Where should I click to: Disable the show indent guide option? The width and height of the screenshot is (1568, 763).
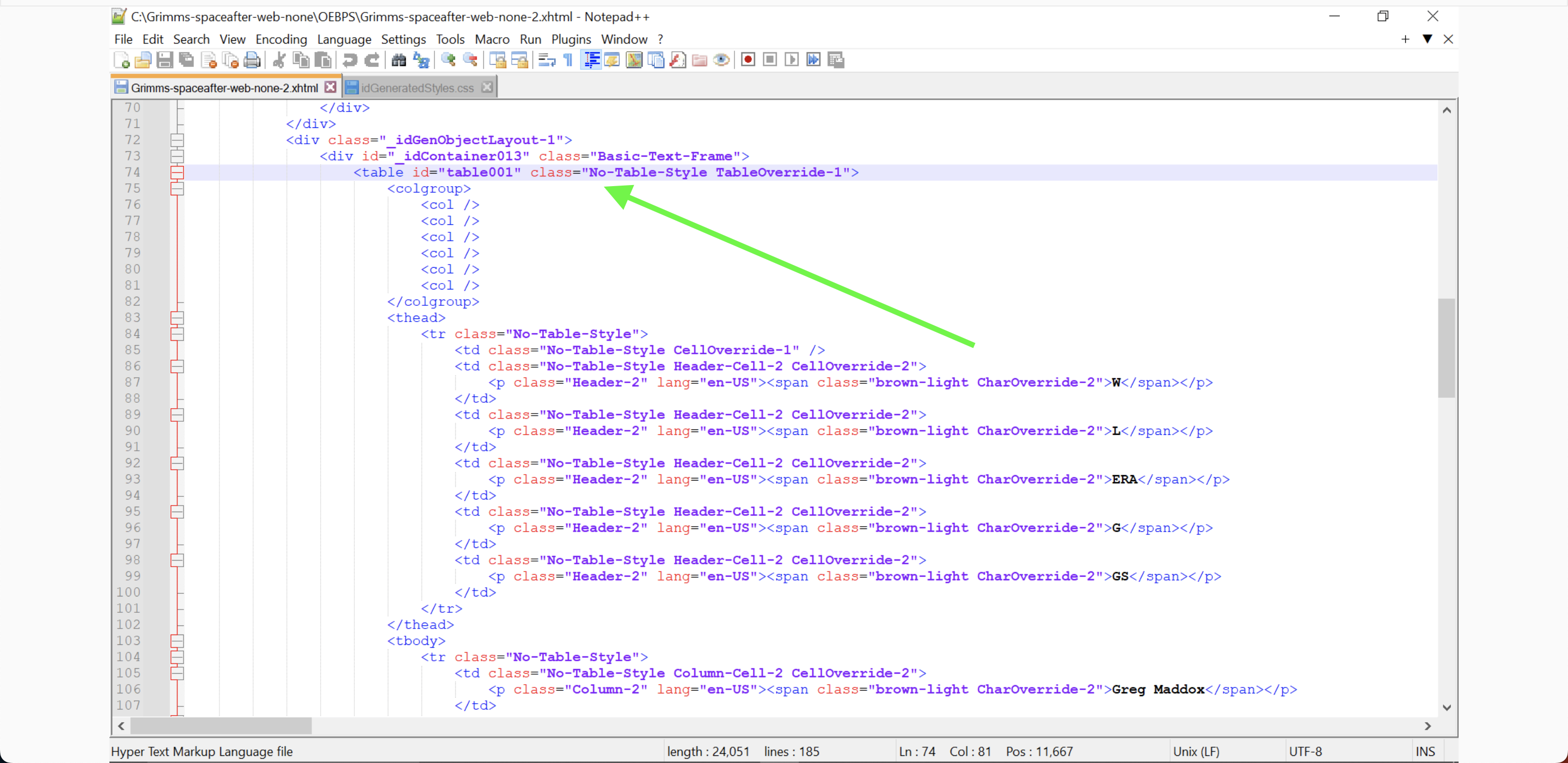[x=590, y=60]
